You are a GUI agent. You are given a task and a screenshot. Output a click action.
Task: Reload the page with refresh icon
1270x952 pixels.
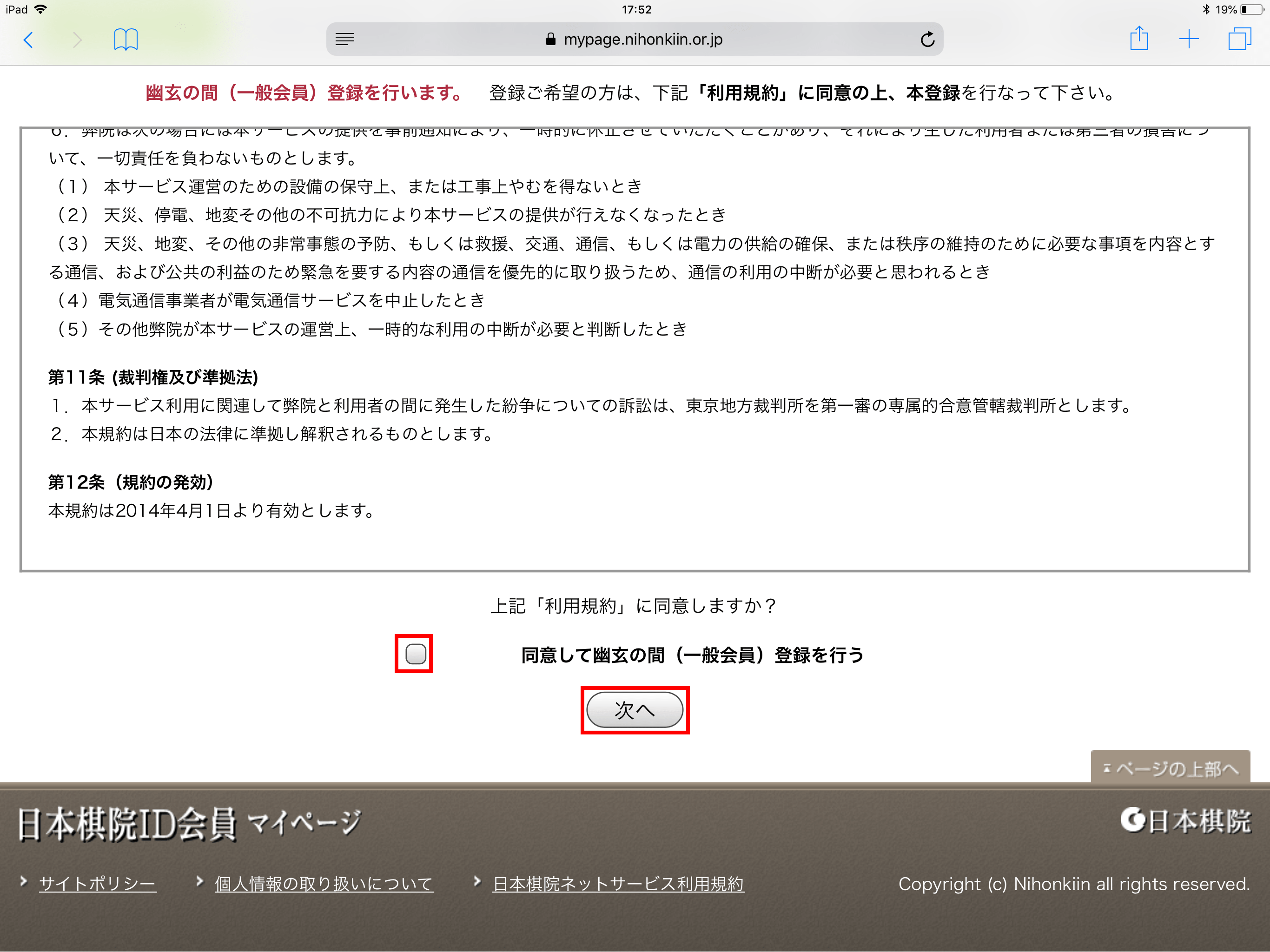(927, 39)
